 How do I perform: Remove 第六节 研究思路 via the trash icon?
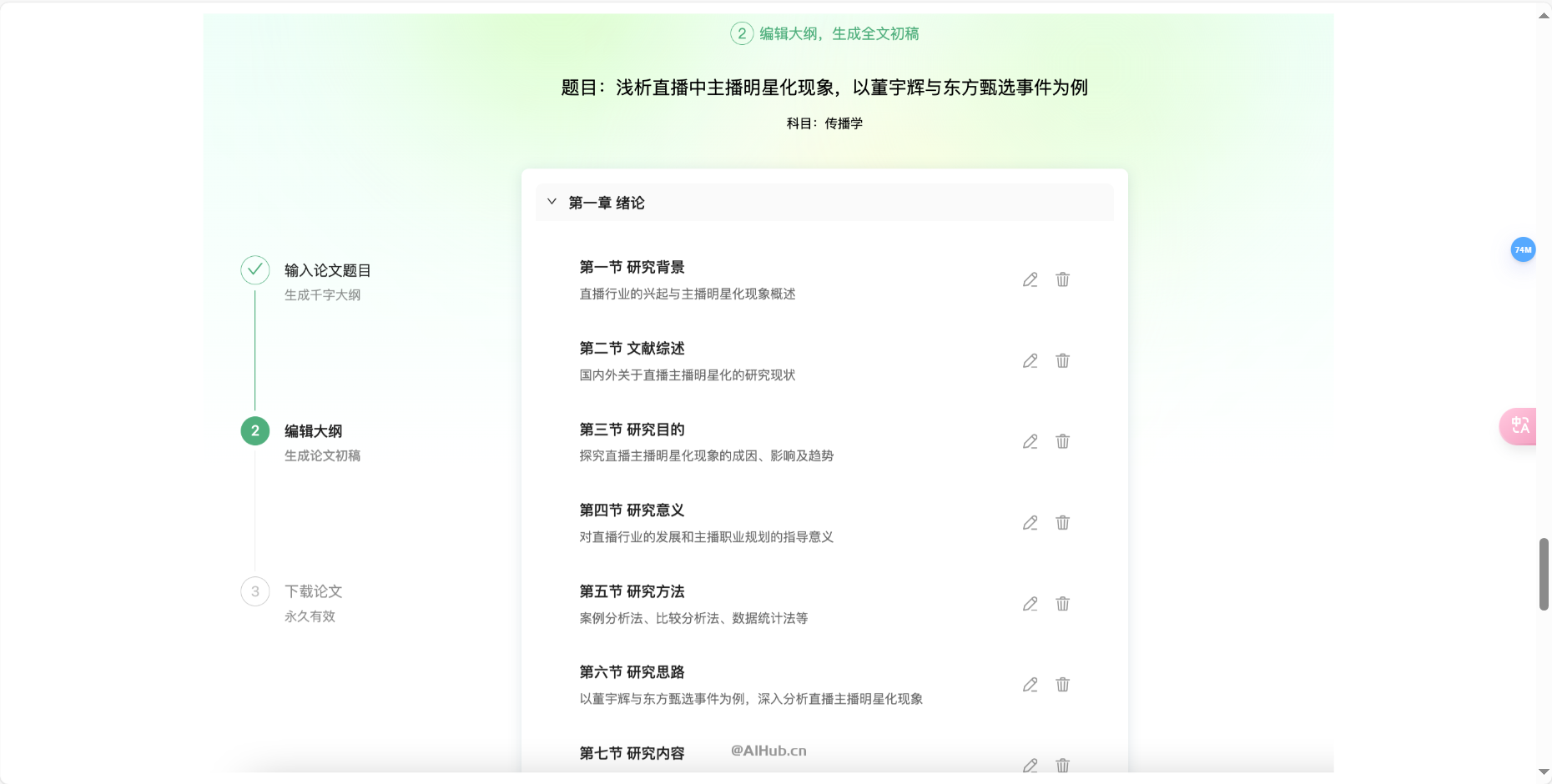click(x=1062, y=684)
